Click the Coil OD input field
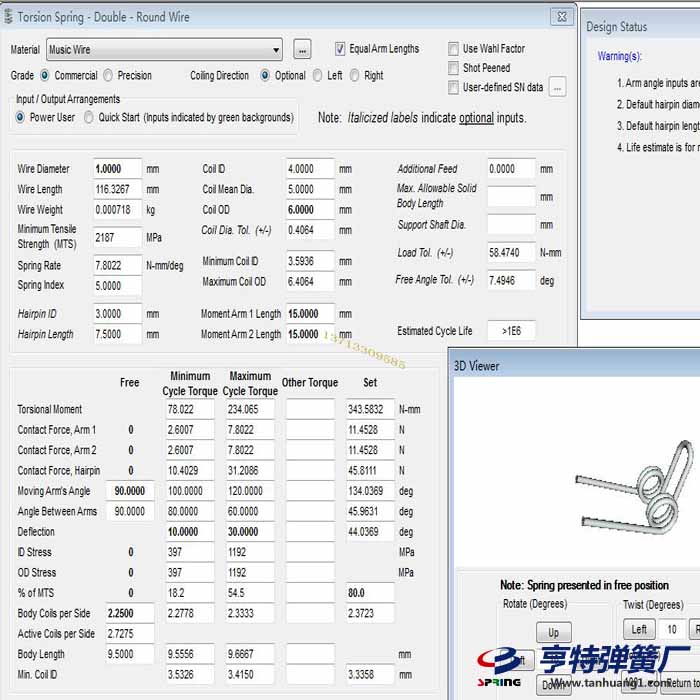This screenshot has height=700, width=700. tap(310, 210)
